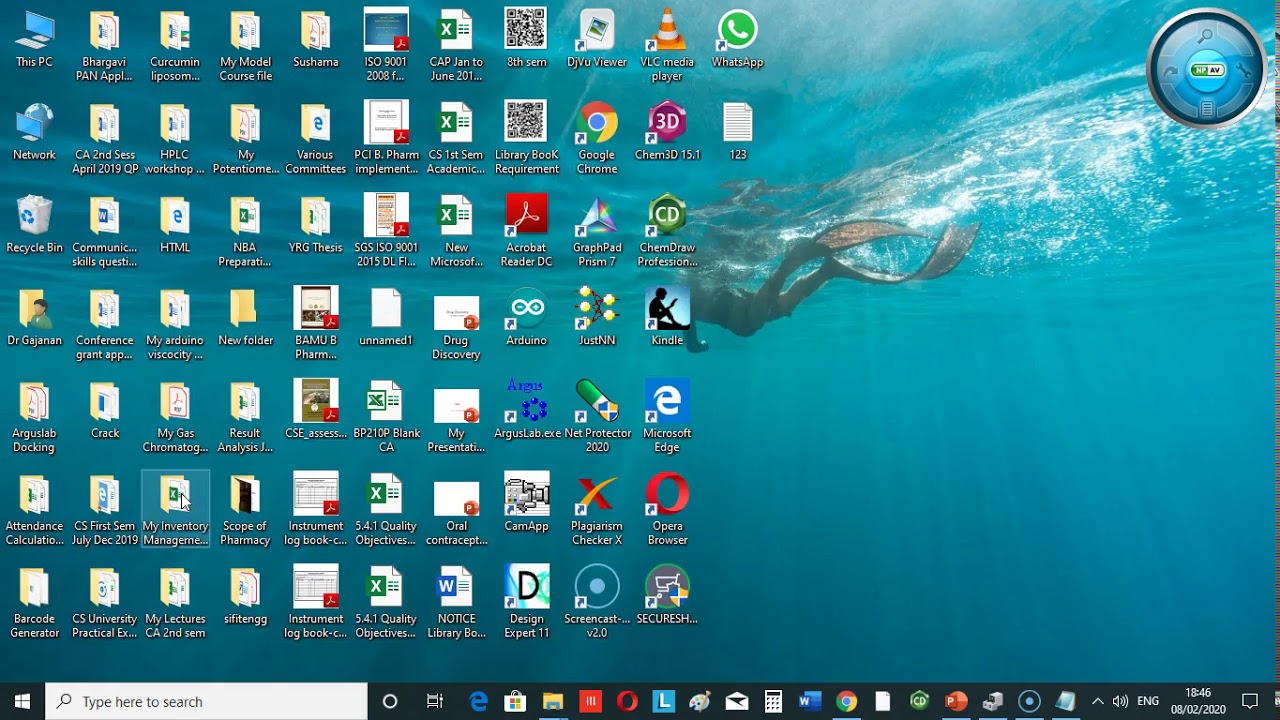Image resolution: width=1280 pixels, height=720 pixels.
Task: Open the volume control in system tray
Action: 1120,701
